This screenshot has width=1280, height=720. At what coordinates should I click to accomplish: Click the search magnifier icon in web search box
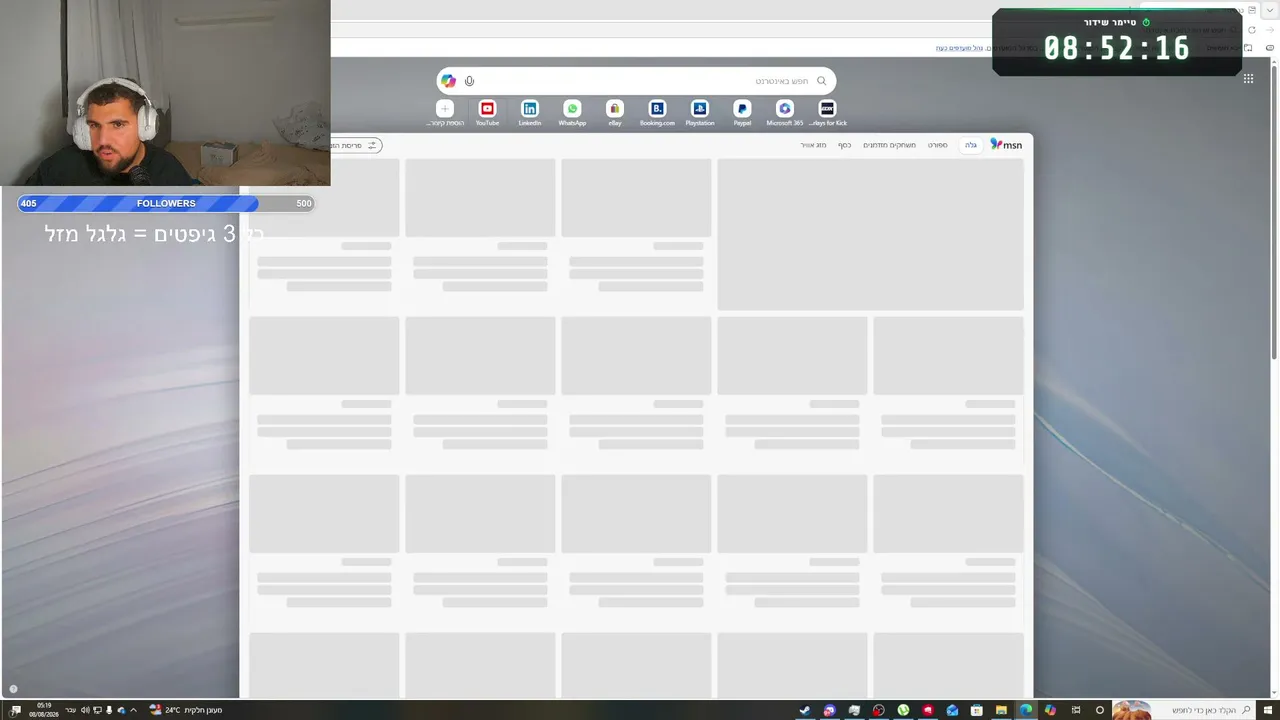[822, 81]
